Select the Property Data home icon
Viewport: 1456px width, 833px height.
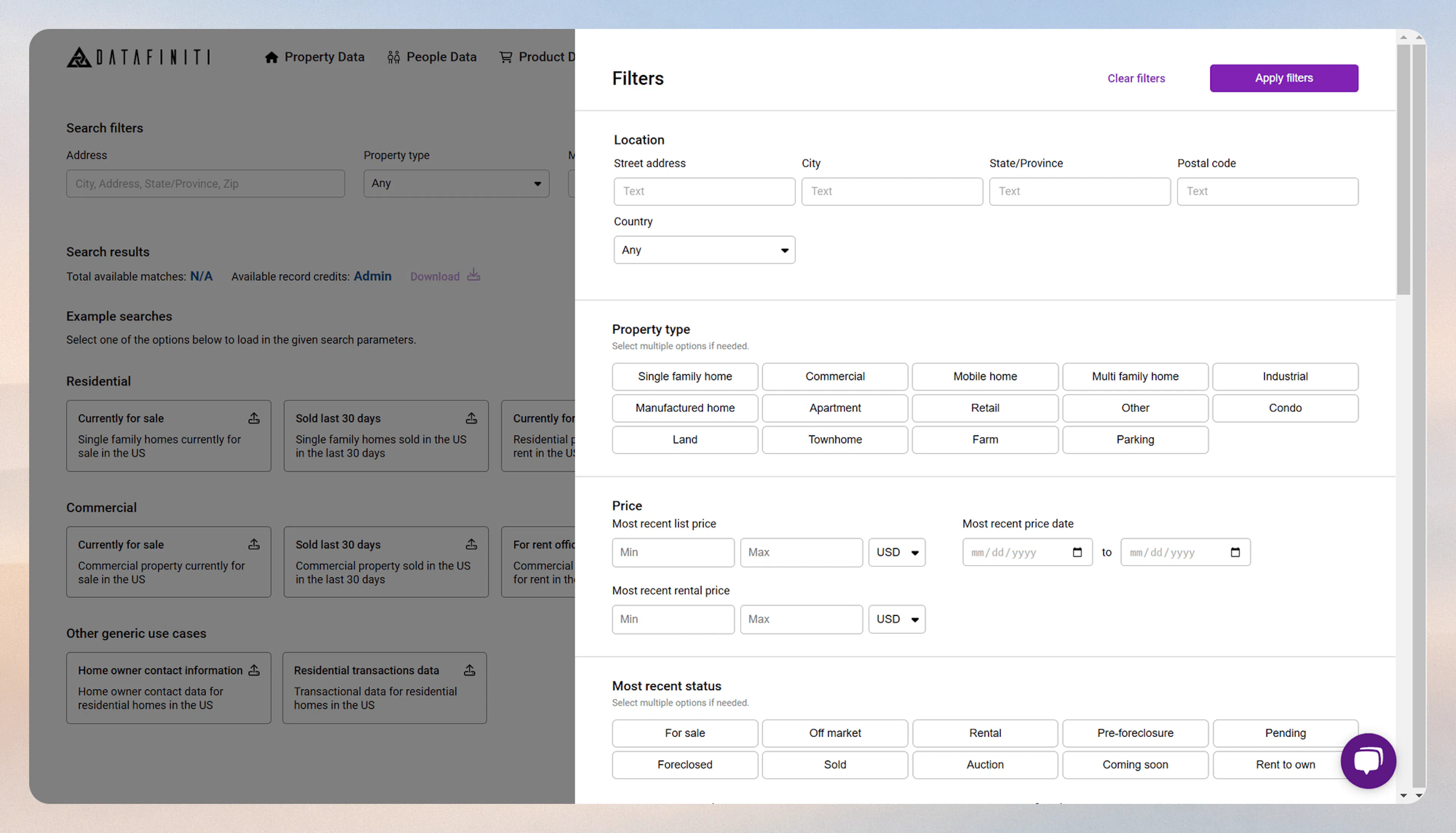click(x=272, y=56)
